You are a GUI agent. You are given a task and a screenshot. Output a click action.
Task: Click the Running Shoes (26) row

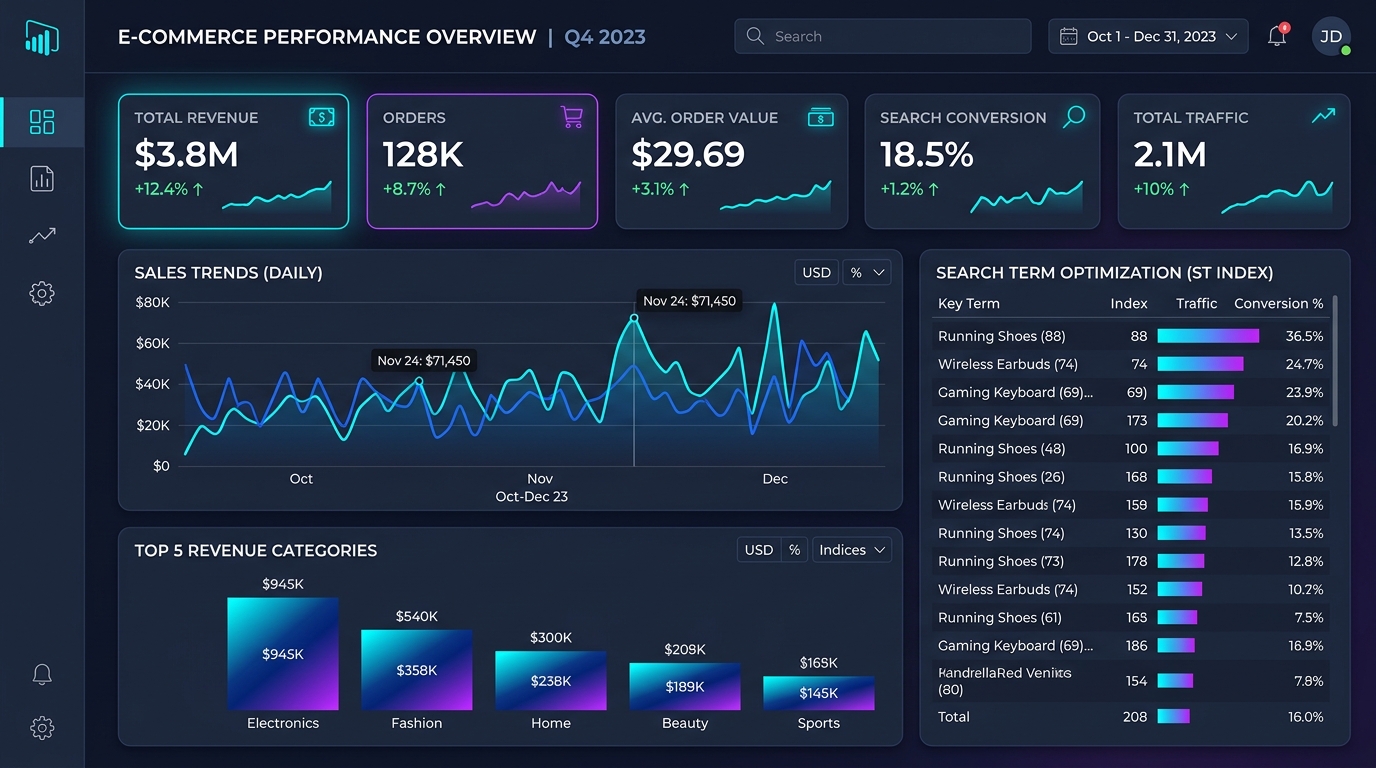[x=1131, y=476]
